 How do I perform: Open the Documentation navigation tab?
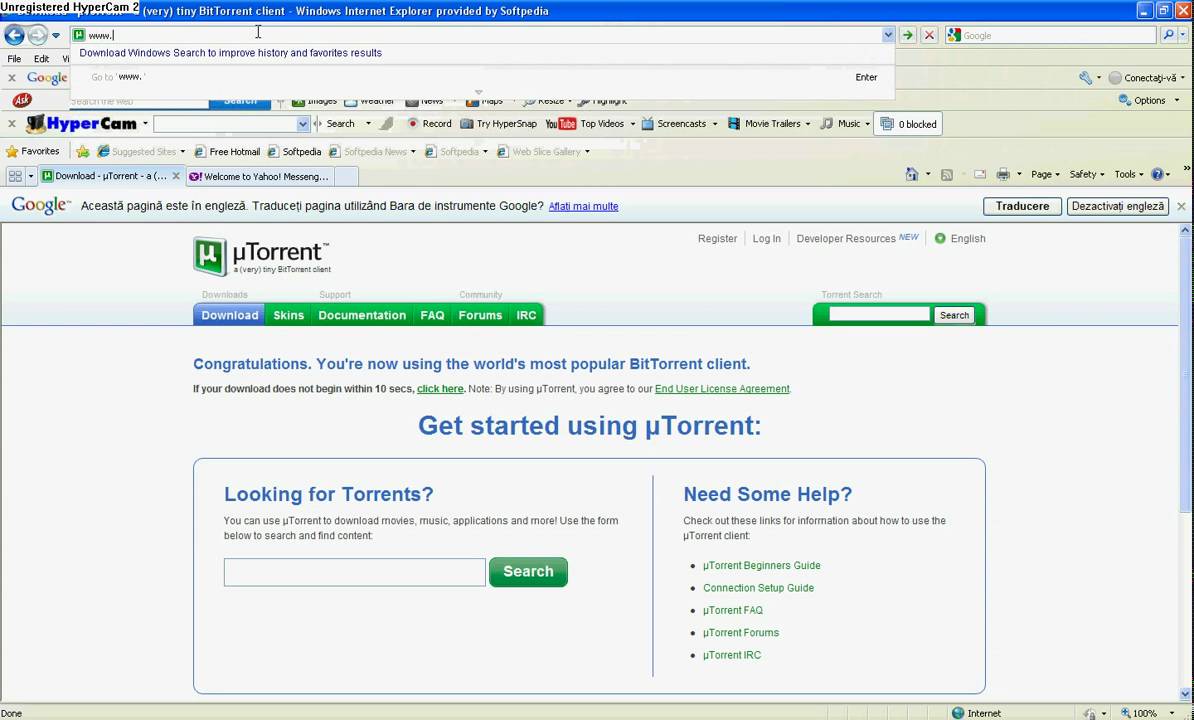pyautogui.click(x=362, y=315)
